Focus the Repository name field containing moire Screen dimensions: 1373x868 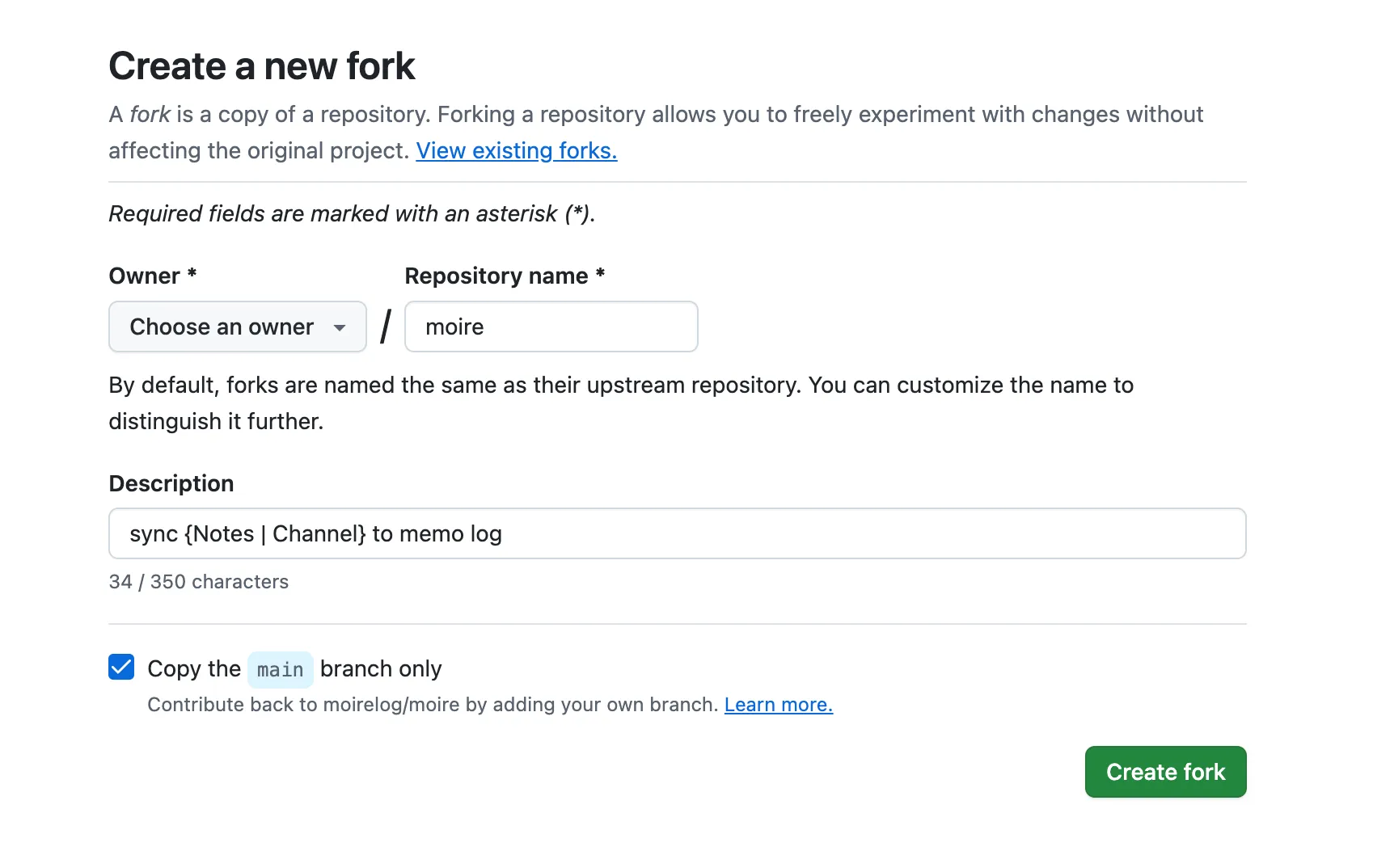click(551, 327)
